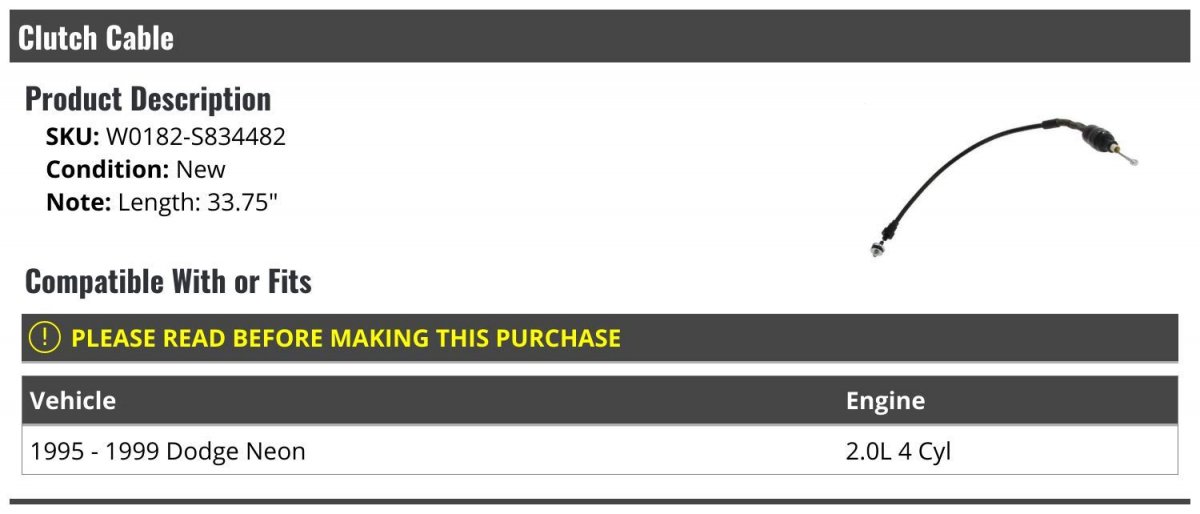
Task: Click the 2.0L 4 Cyl engine cell
Action: pos(898,451)
